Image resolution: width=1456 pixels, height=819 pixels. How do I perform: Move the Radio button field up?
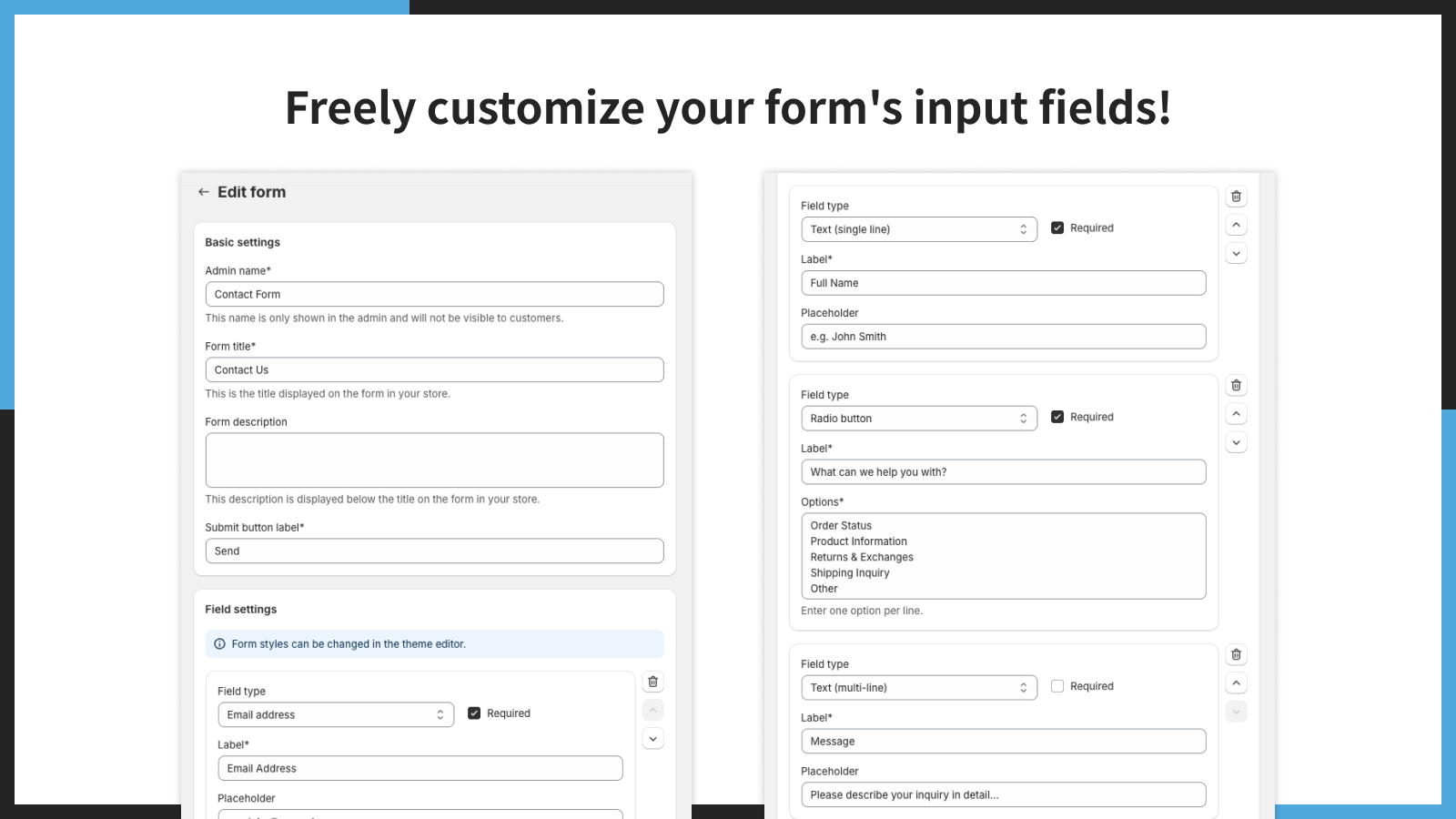[x=1236, y=414]
